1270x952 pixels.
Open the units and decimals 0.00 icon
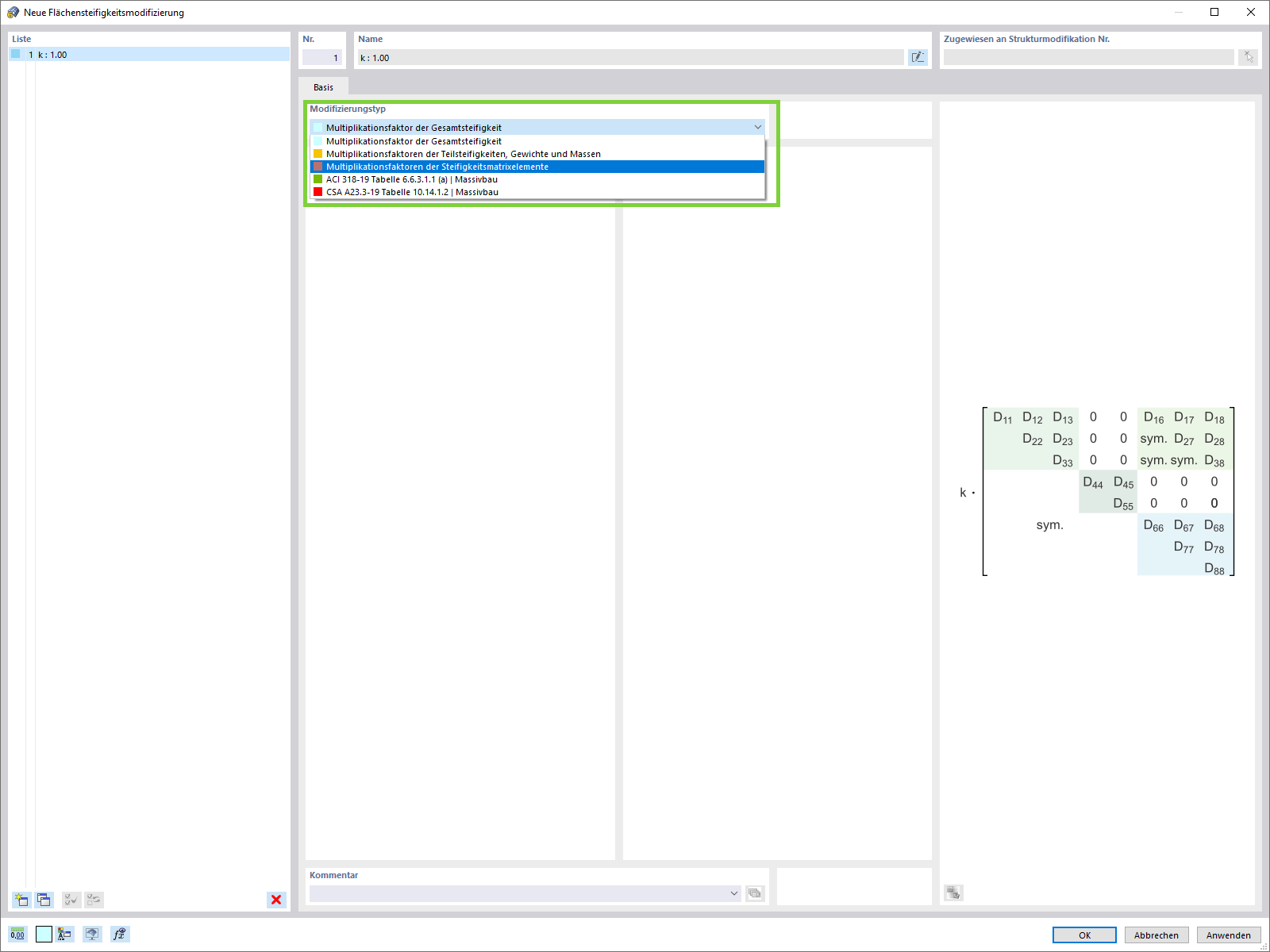point(17,935)
